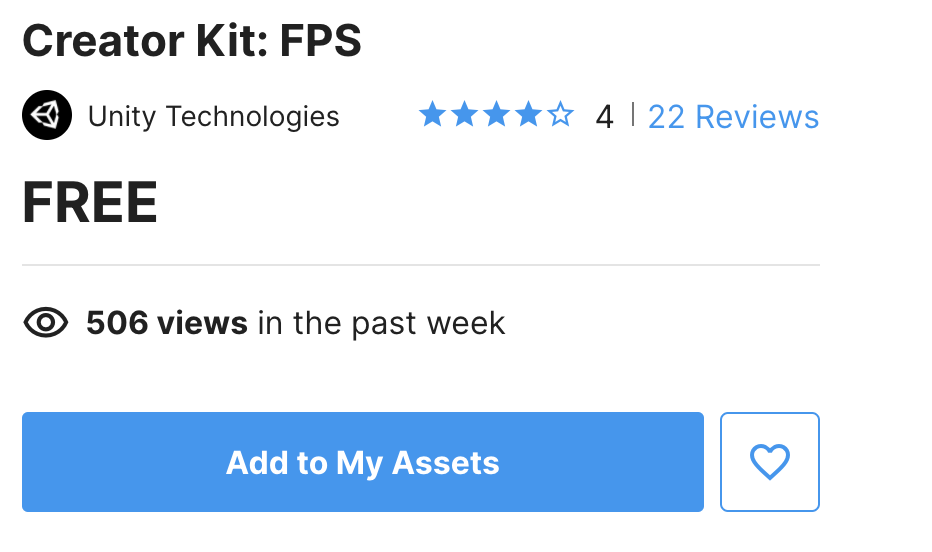Open the 22 Reviews link

(x=733, y=117)
